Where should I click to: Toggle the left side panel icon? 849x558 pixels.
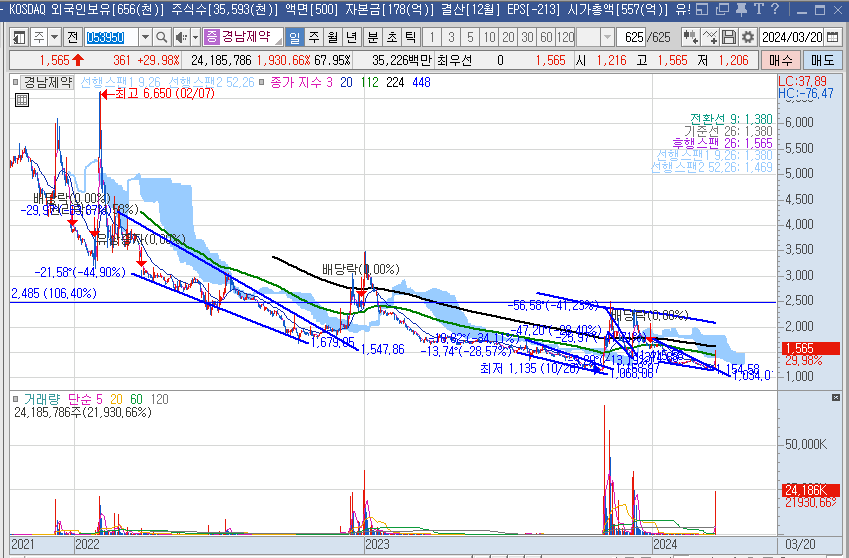pos(19,37)
